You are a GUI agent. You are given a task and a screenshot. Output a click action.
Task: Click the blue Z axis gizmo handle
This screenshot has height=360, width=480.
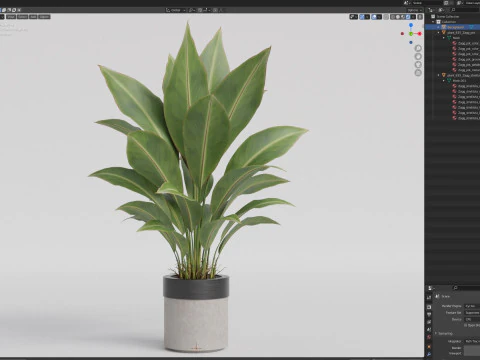(411, 25)
